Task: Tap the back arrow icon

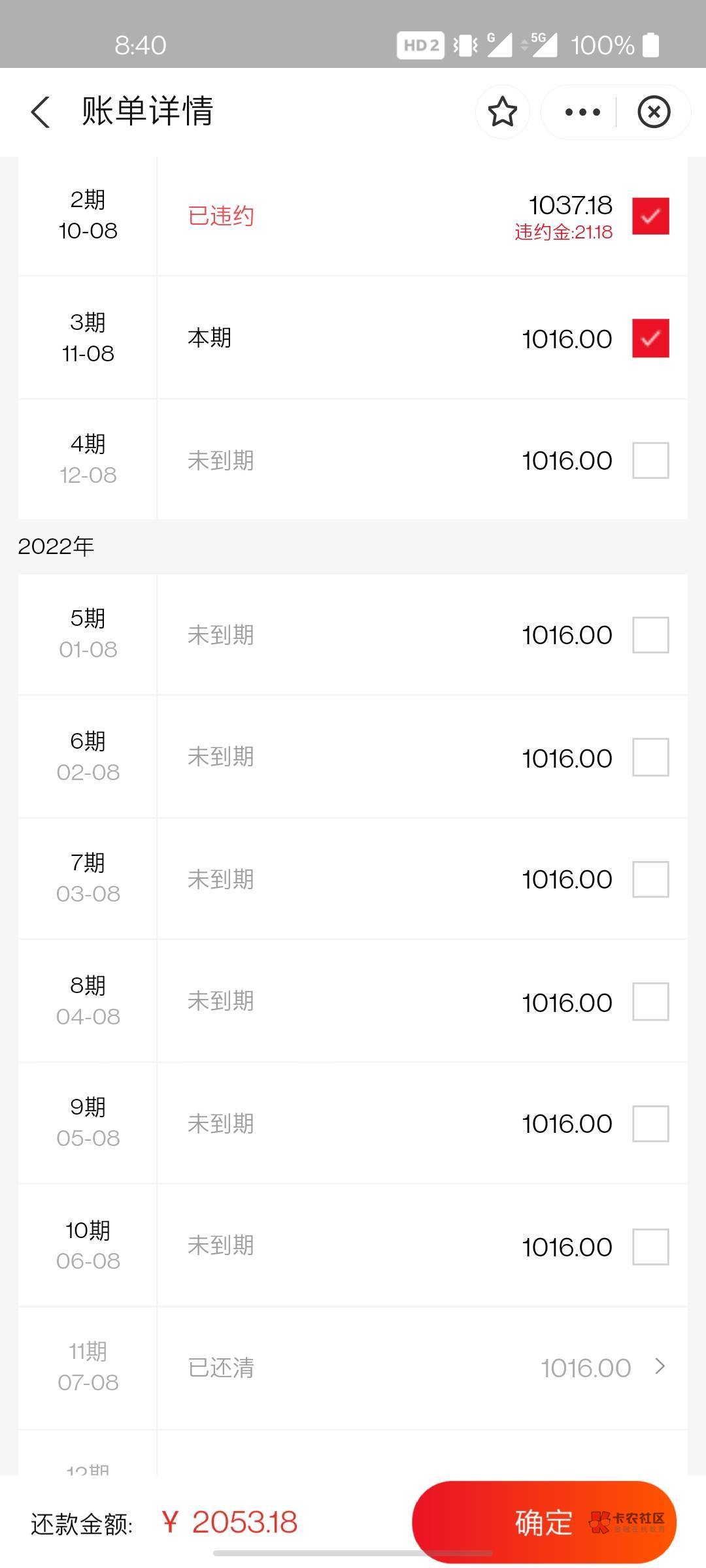Action: [41, 112]
